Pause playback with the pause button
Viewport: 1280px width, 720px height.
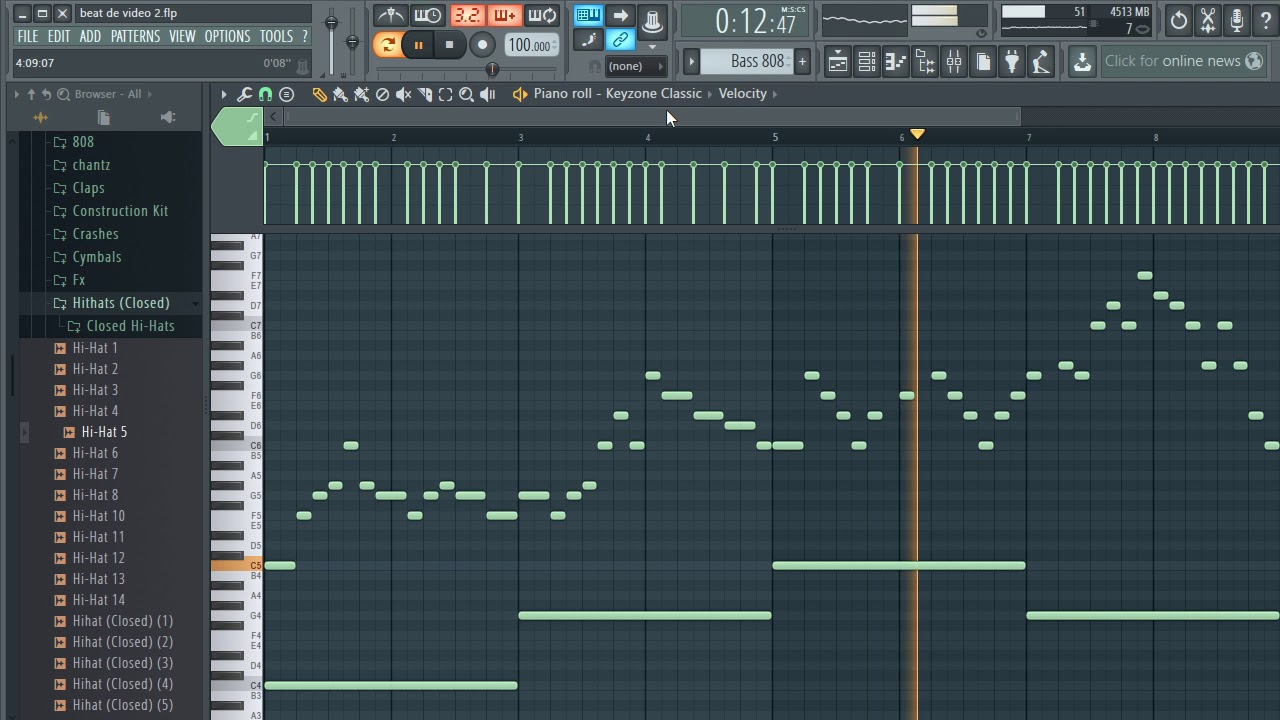[x=418, y=44]
